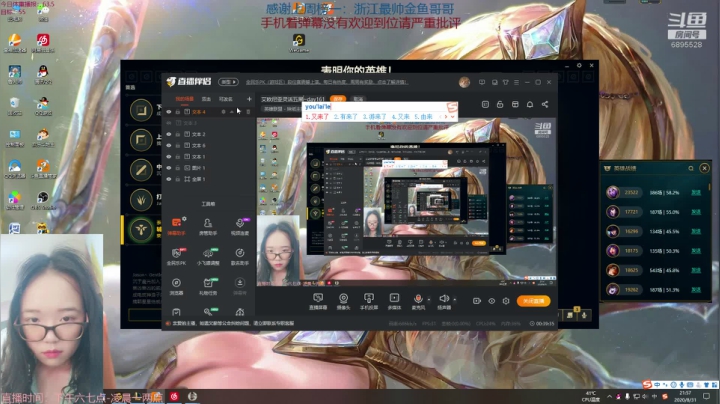Click the recording camera icon beside 关闭直播
This screenshot has width=720, height=404.
[477, 301]
